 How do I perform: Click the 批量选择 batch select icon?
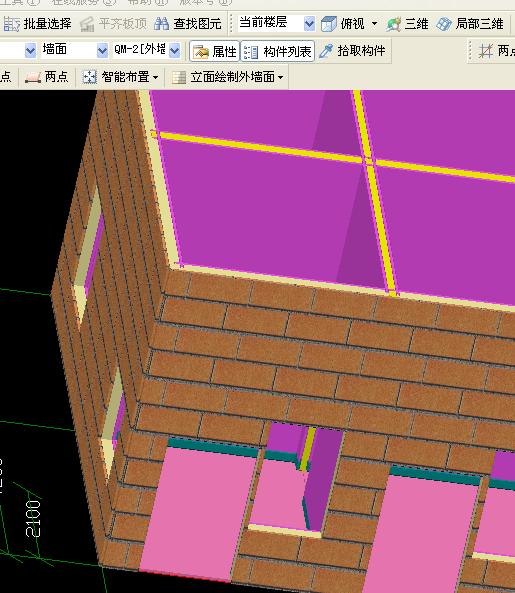tap(11, 24)
